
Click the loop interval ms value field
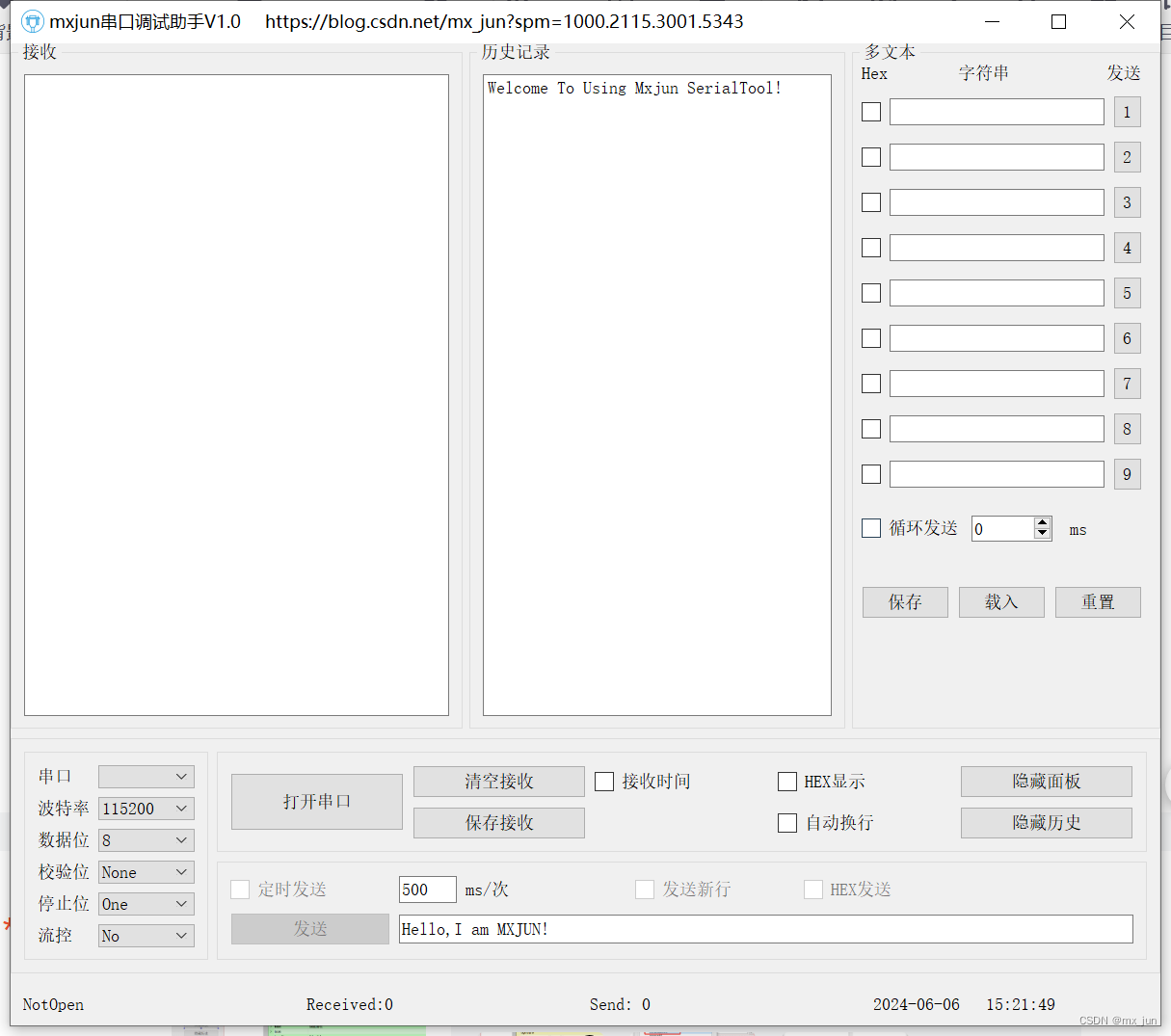coord(1002,528)
